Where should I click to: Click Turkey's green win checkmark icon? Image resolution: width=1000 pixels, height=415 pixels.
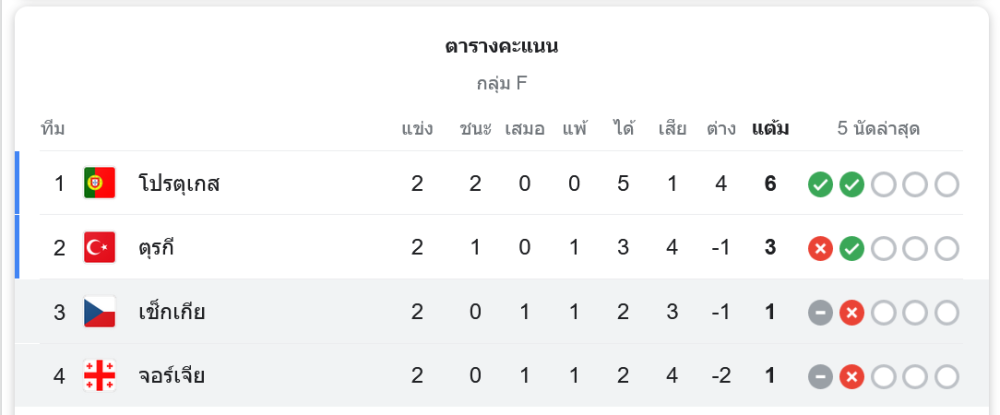point(852,248)
